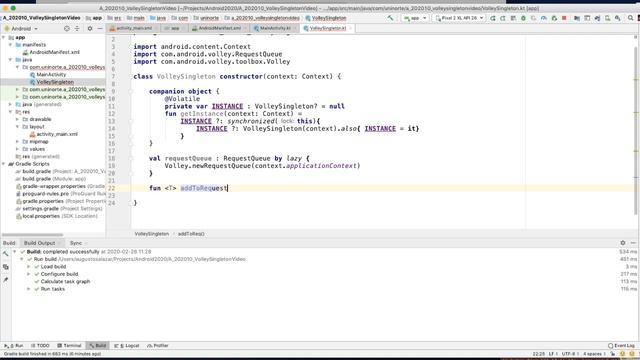Viewport: 640px width, 360px height.
Task: Open the Project panel settings gear
Action: tap(90, 29)
